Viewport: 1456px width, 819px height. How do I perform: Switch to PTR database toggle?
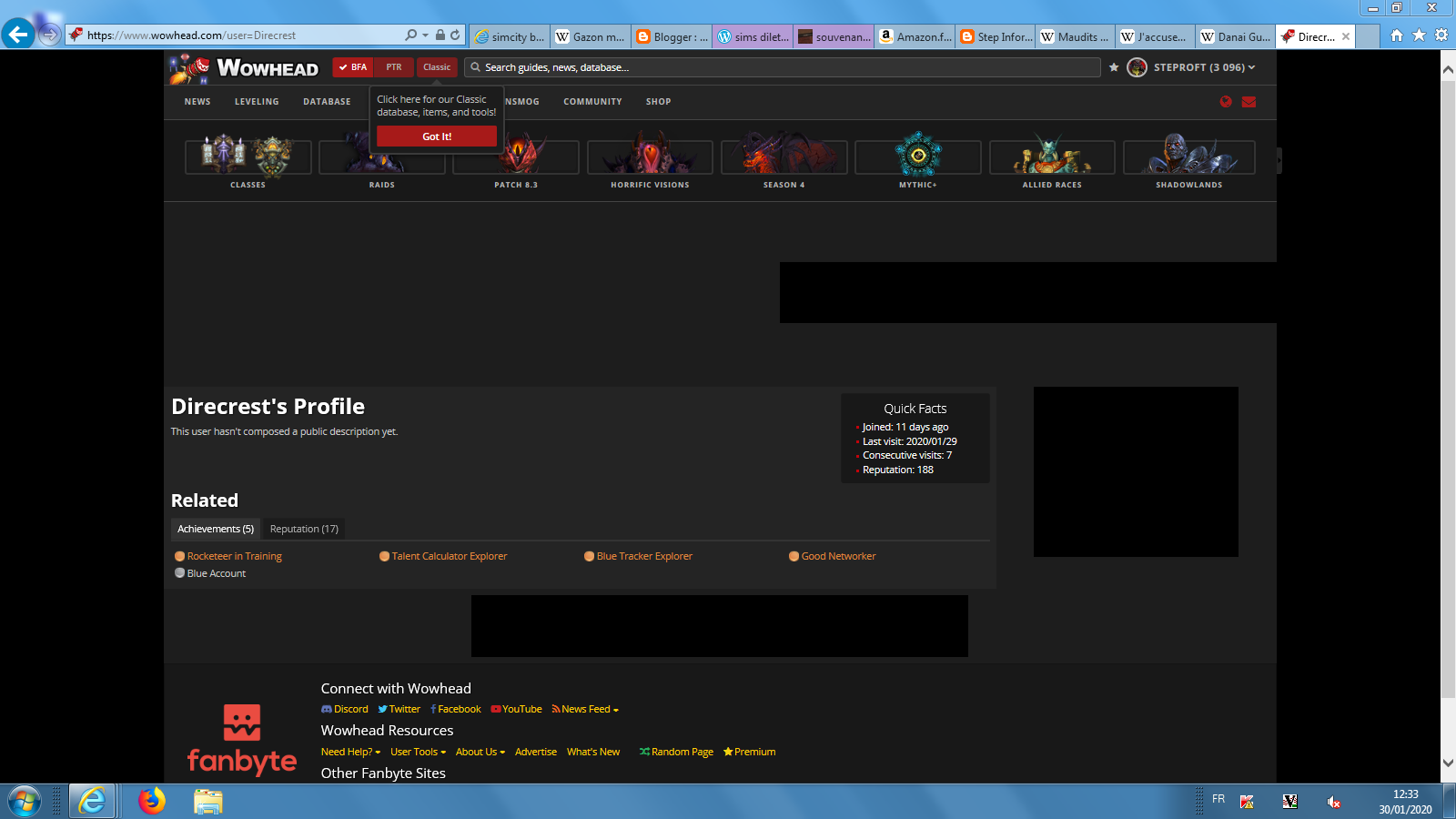(394, 67)
